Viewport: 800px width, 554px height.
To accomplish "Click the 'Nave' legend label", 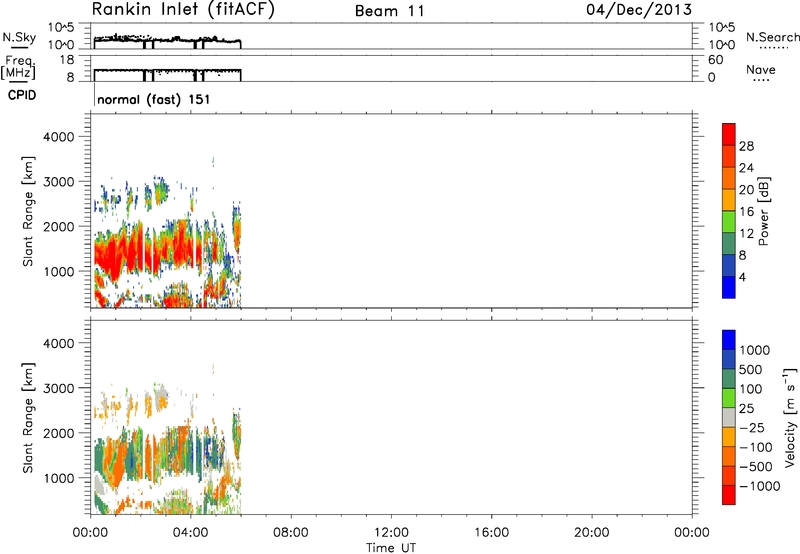I will [x=761, y=69].
